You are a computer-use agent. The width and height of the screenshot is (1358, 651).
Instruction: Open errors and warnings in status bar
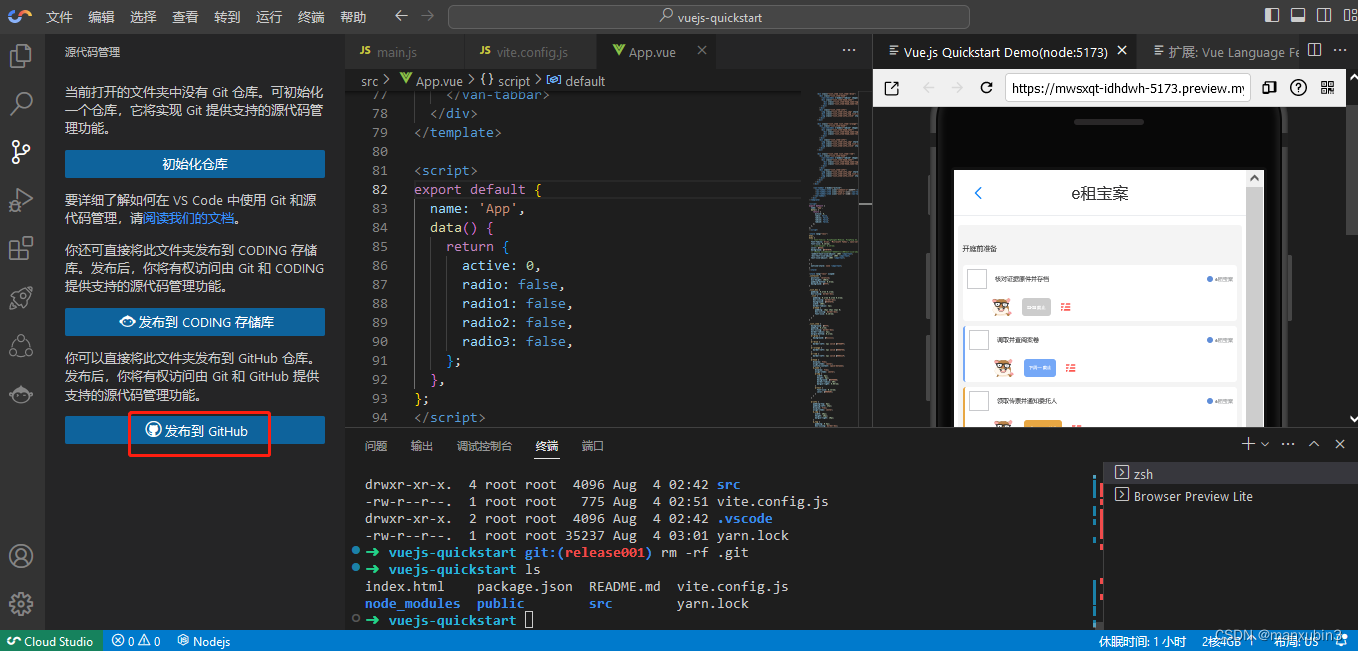tap(136, 641)
